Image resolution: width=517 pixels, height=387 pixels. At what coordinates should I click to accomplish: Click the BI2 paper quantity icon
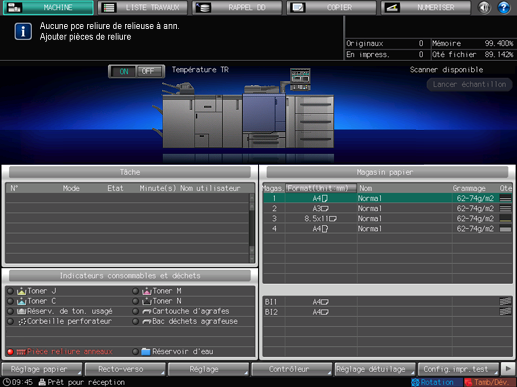click(x=505, y=312)
